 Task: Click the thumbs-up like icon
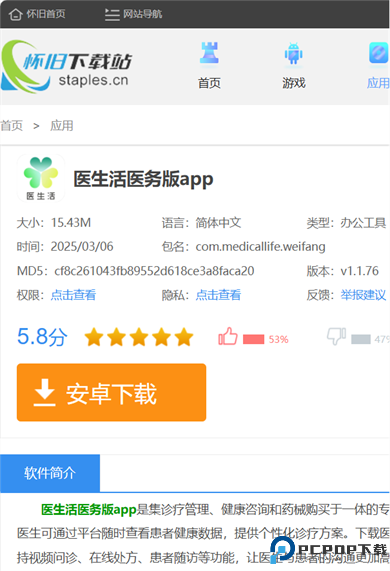coord(228,336)
